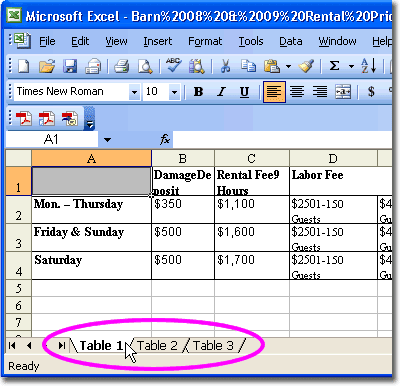Cut the selection with the scissors icon
The height and width of the screenshot is (389, 400).
pos(226,66)
